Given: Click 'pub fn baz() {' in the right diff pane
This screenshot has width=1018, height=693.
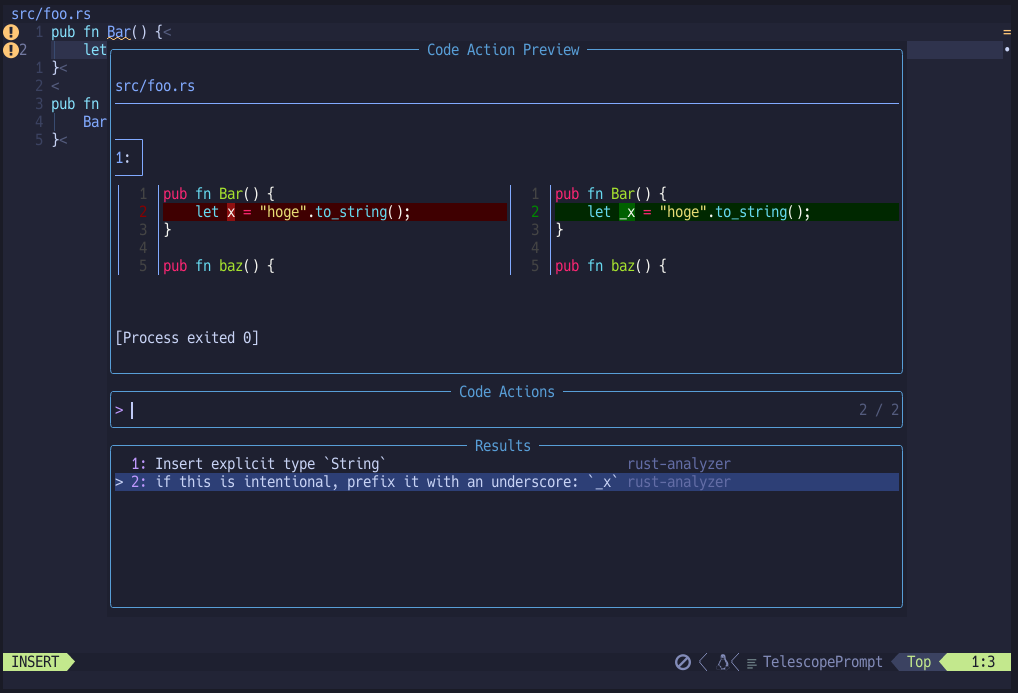Looking at the screenshot, I should pyautogui.click(x=610, y=266).
